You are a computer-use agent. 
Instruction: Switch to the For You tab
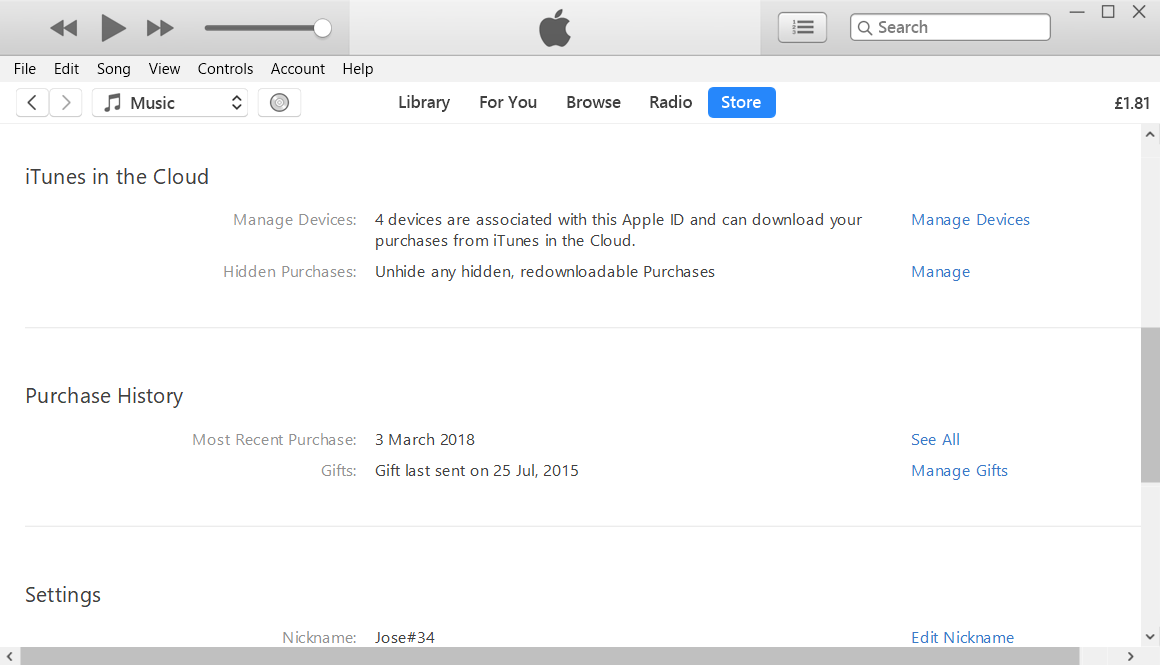[508, 102]
